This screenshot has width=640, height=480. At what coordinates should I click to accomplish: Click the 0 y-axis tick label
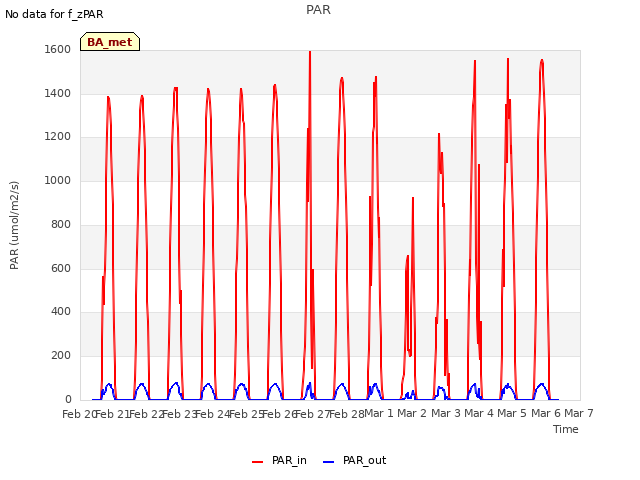[x=68, y=399]
